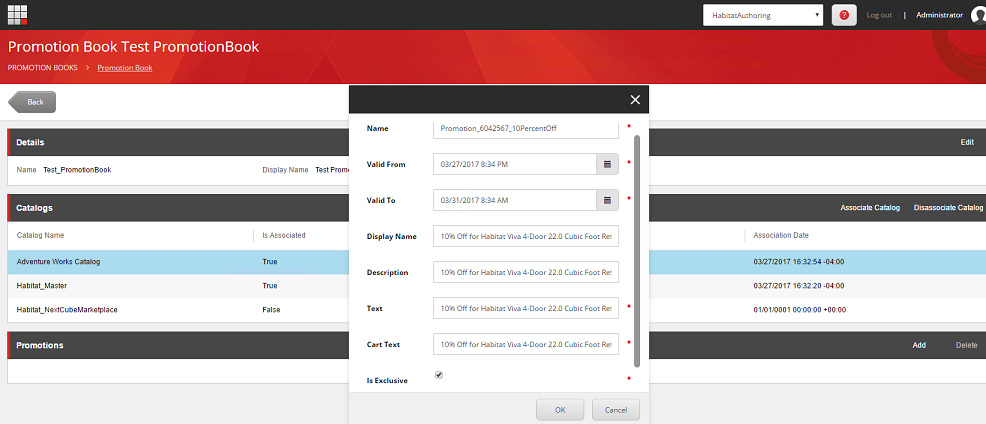Image resolution: width=986 pixels, height=424 pixels.
Task: Open the Promotion Book breadcrumb link
Action: [x=124, y=68]
